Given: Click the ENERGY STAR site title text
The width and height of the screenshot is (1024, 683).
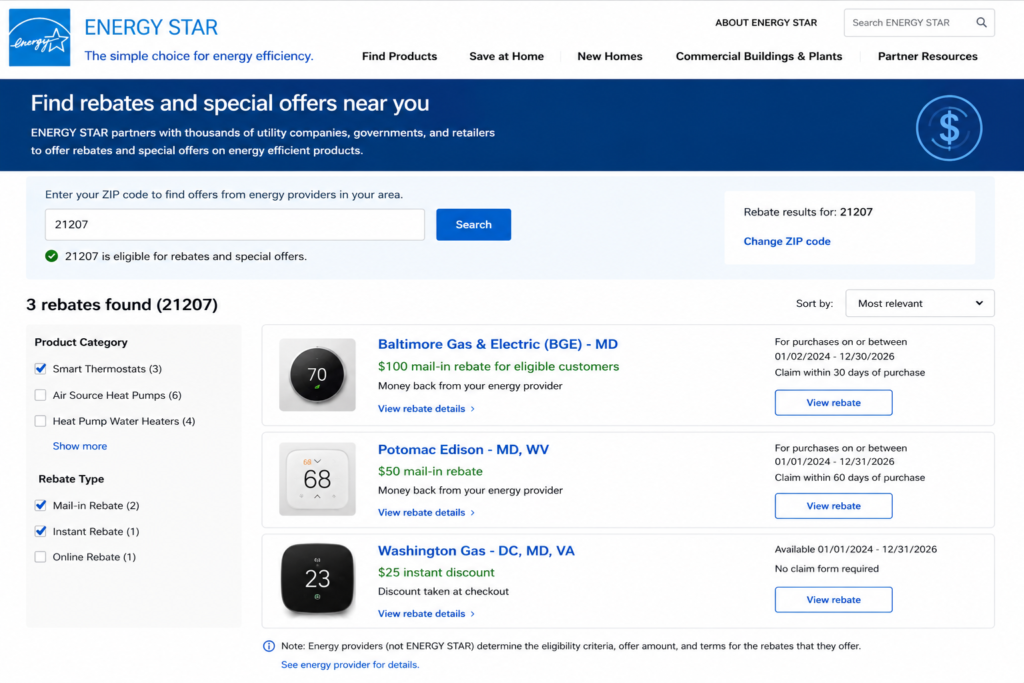Looking at the screenshot, I should coord(151,27).
